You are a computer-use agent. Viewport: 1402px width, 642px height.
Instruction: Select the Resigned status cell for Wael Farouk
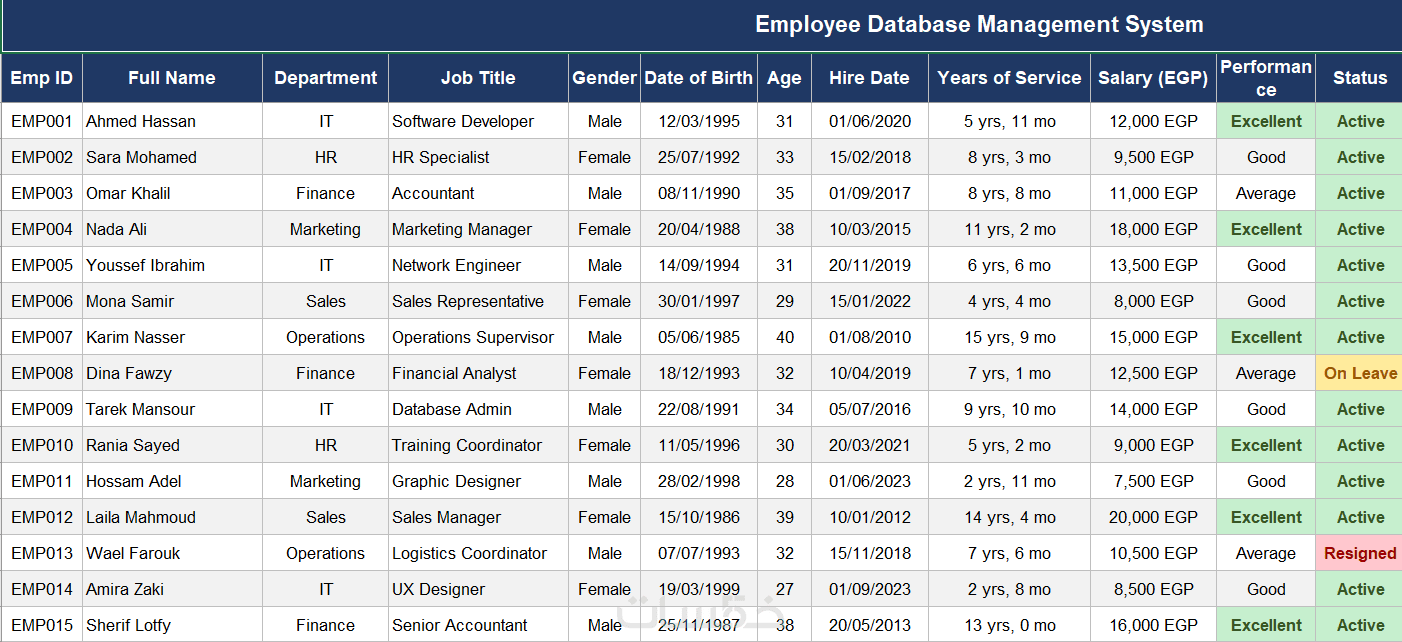point(1360,553)
